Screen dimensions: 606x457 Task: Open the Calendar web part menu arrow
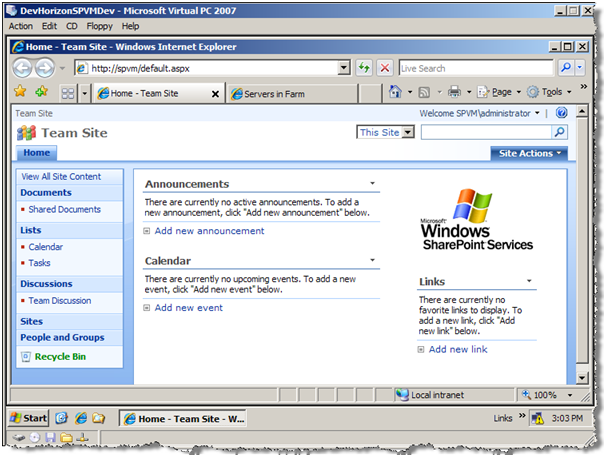(373, 260)
